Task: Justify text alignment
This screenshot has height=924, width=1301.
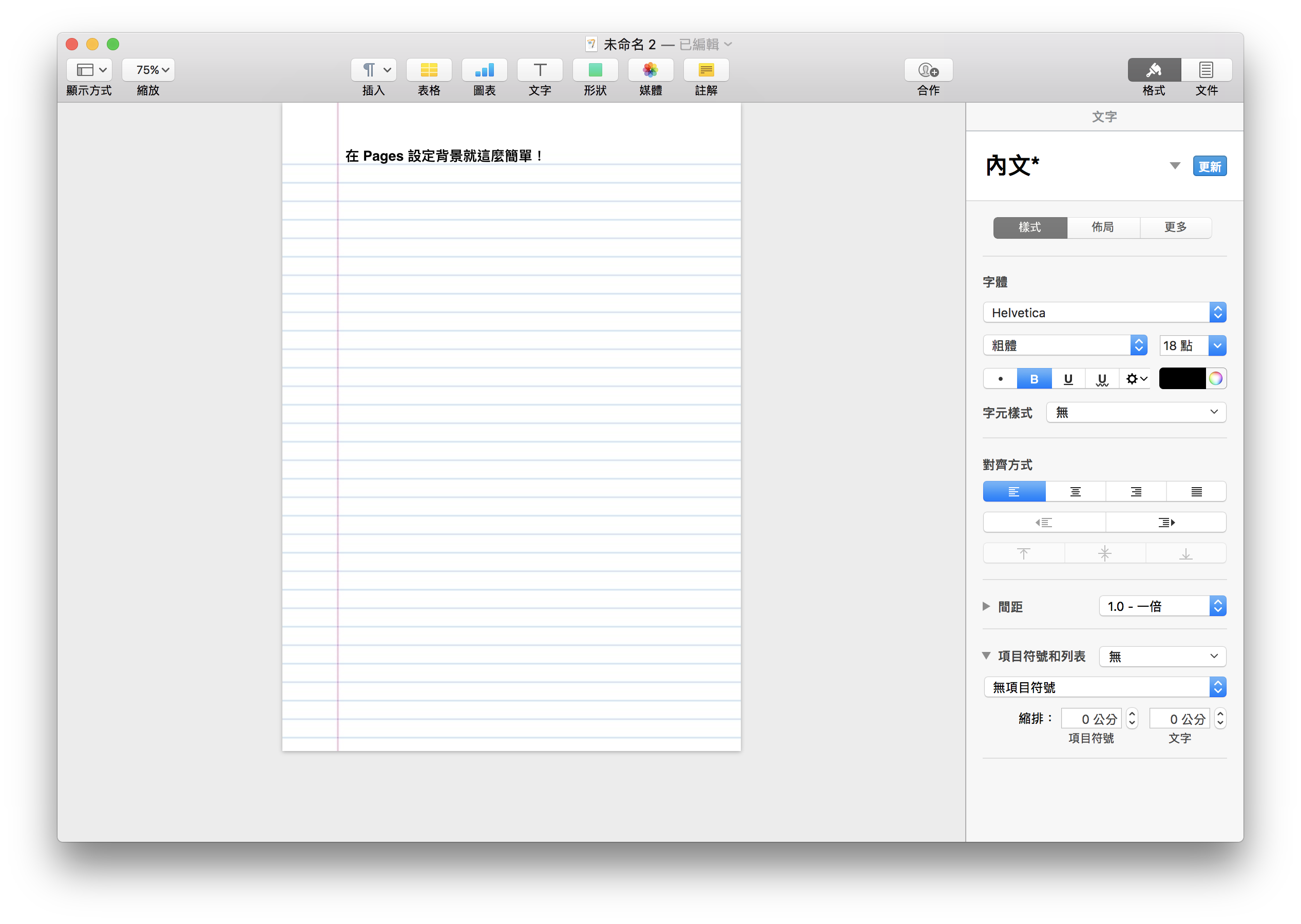Action: (x=1196, y=492)
